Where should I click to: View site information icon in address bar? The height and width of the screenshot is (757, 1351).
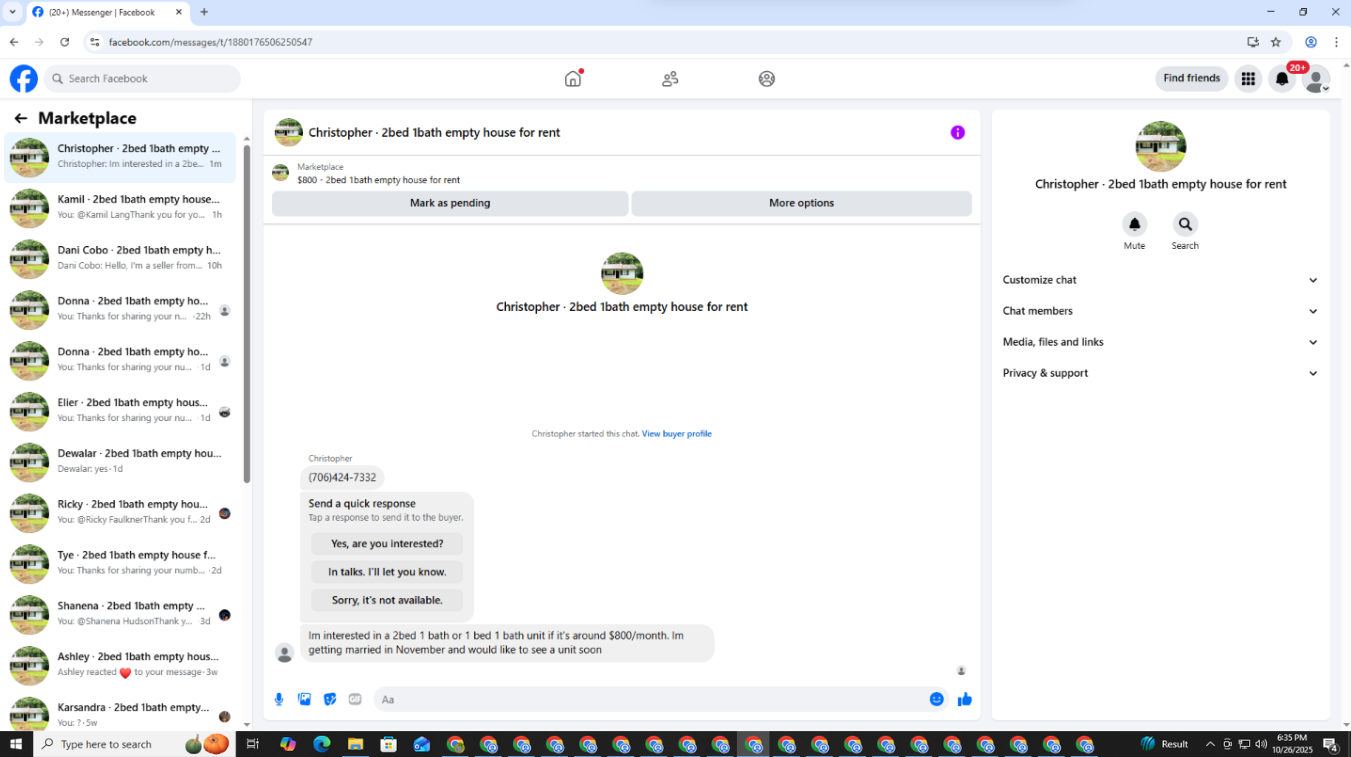(95, 42)
